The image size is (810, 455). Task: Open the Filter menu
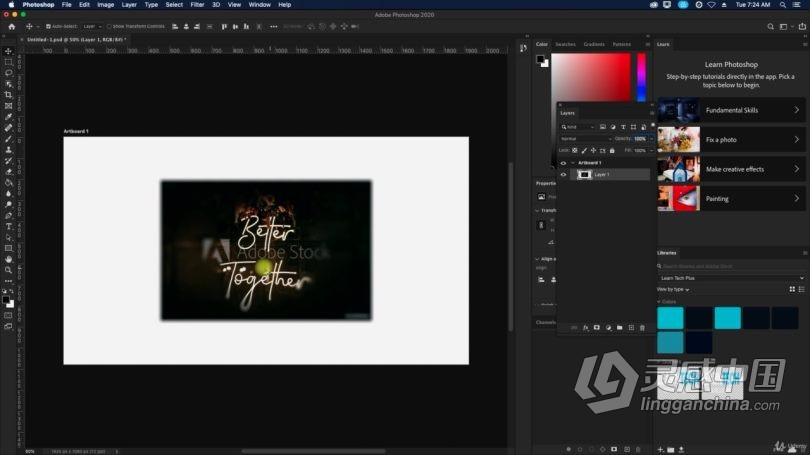pos(197,5)
